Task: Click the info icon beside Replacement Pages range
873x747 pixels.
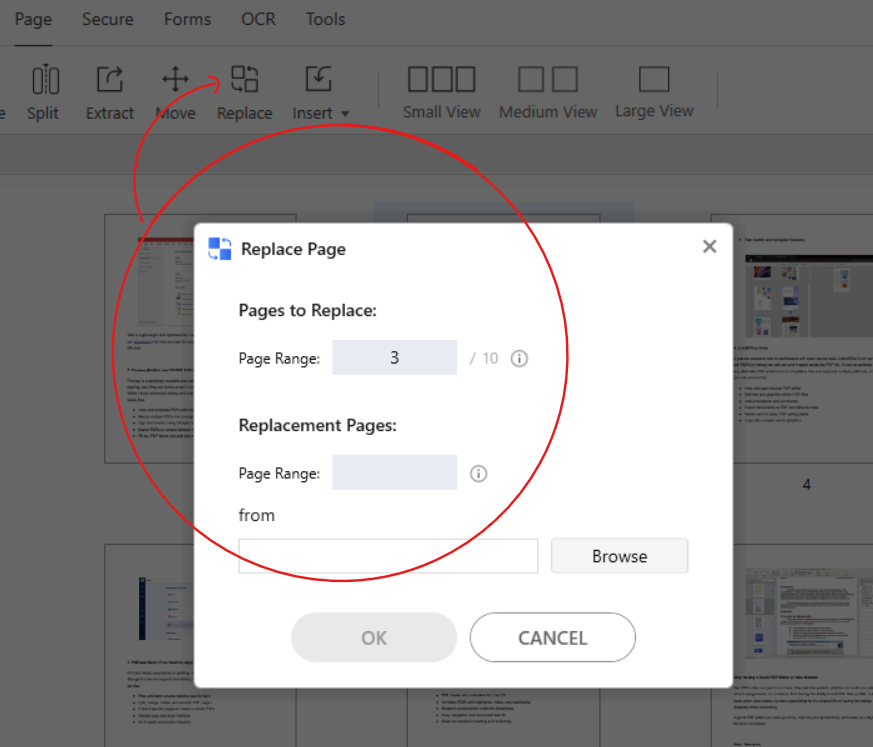Action: coord(478,473)
